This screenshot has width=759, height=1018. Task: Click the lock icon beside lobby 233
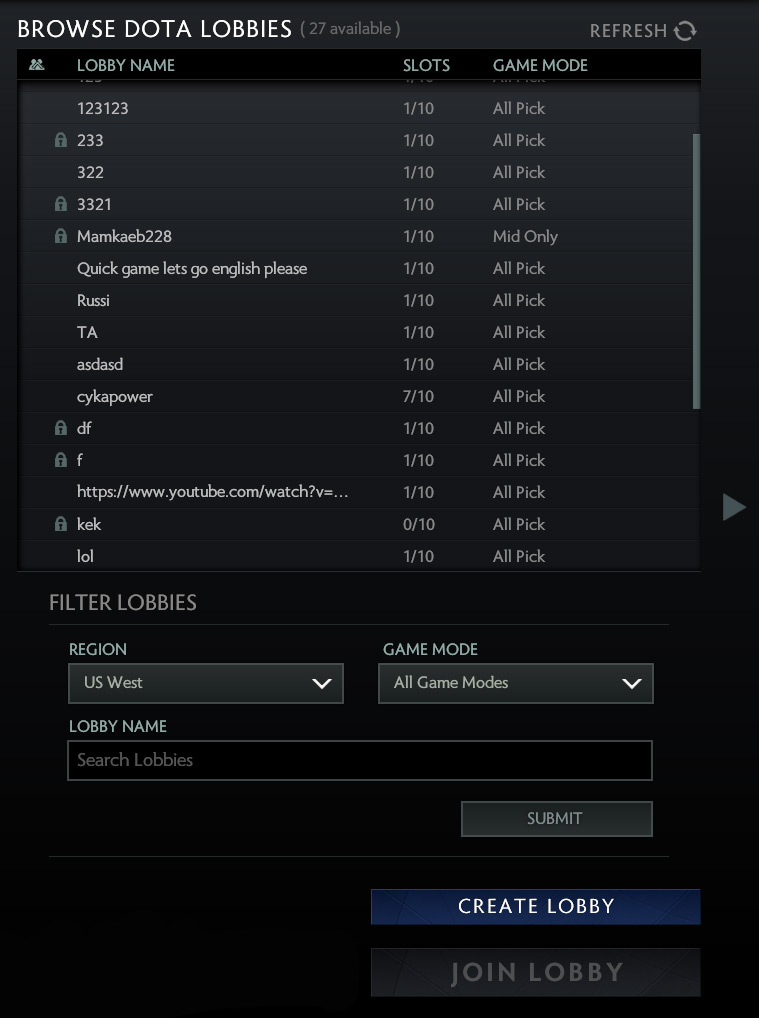(x=61, y=141)
